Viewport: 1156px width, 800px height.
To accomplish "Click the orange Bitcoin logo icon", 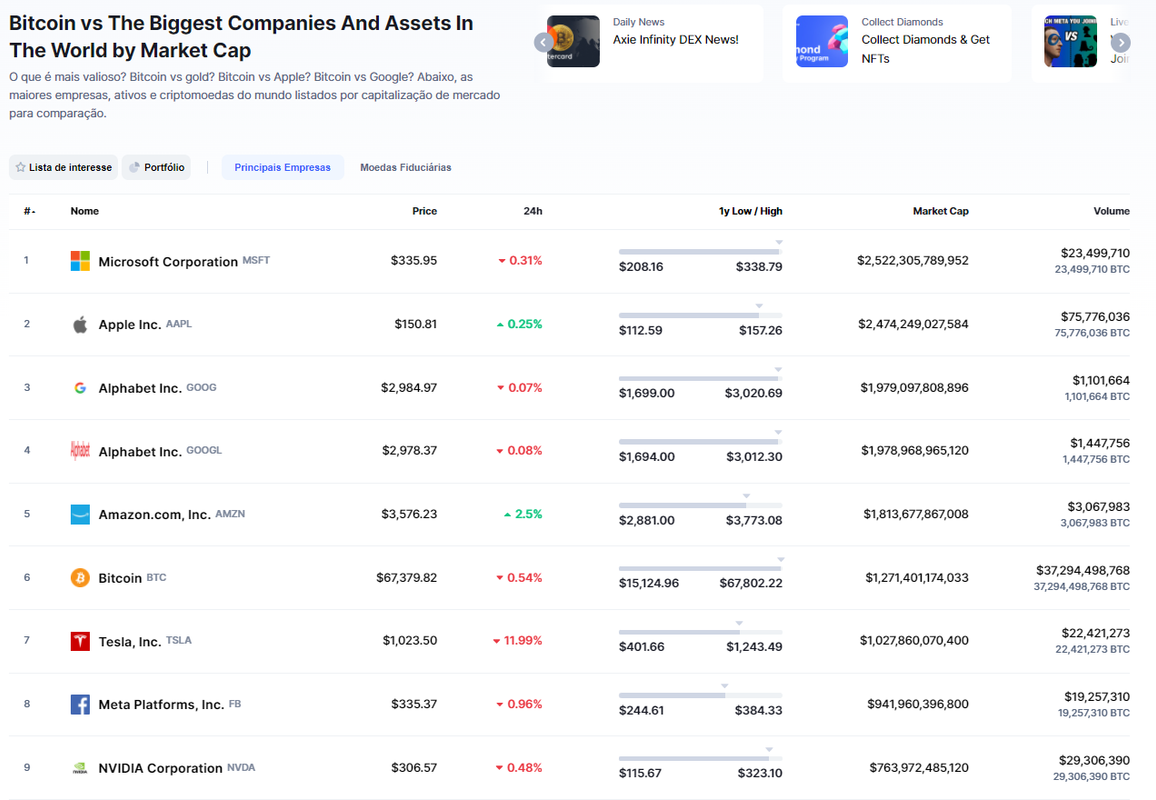I will click(x=80, y=577).
